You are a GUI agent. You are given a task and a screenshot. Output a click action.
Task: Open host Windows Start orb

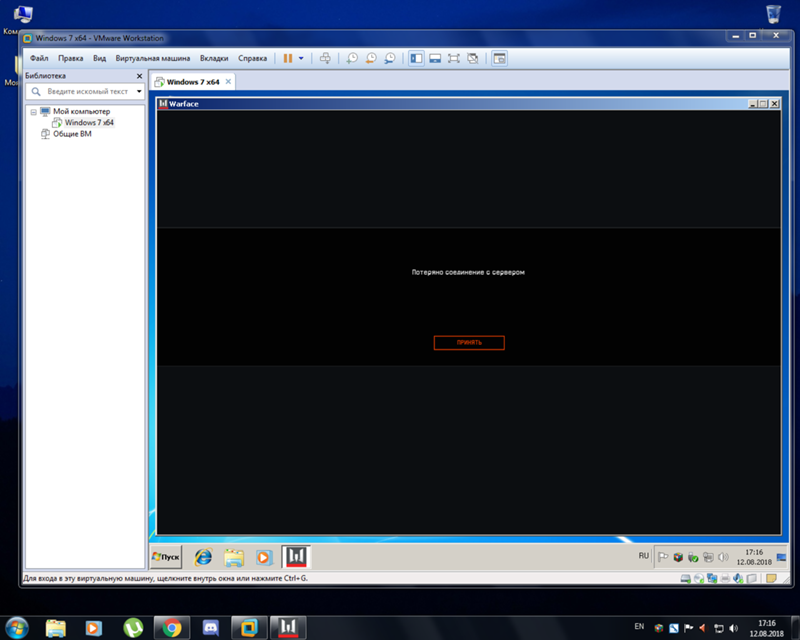(x=16, y=628)
